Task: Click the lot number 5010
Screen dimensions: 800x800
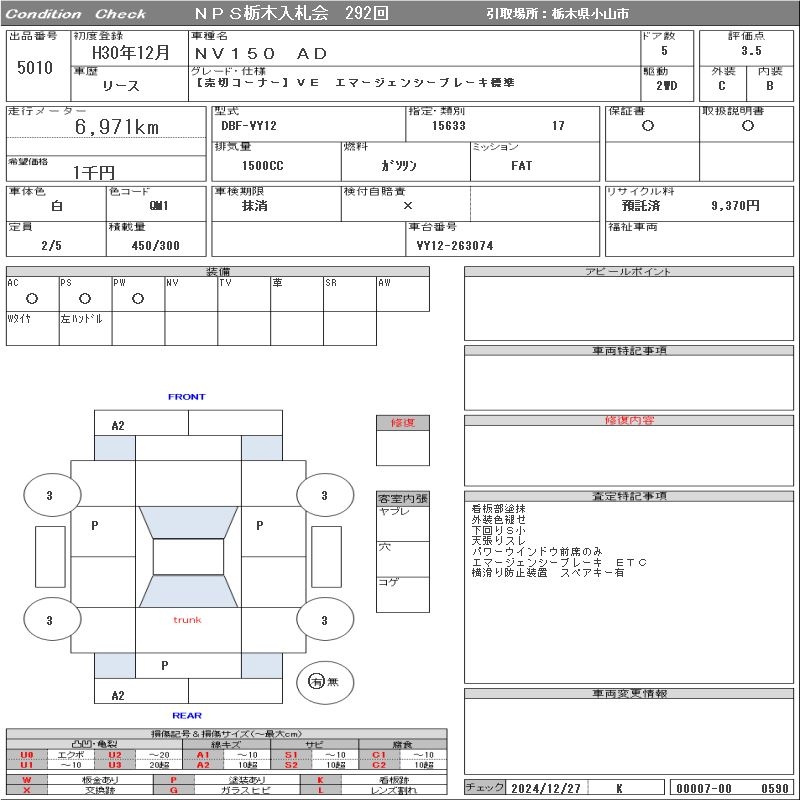Action: click(35, 67)
